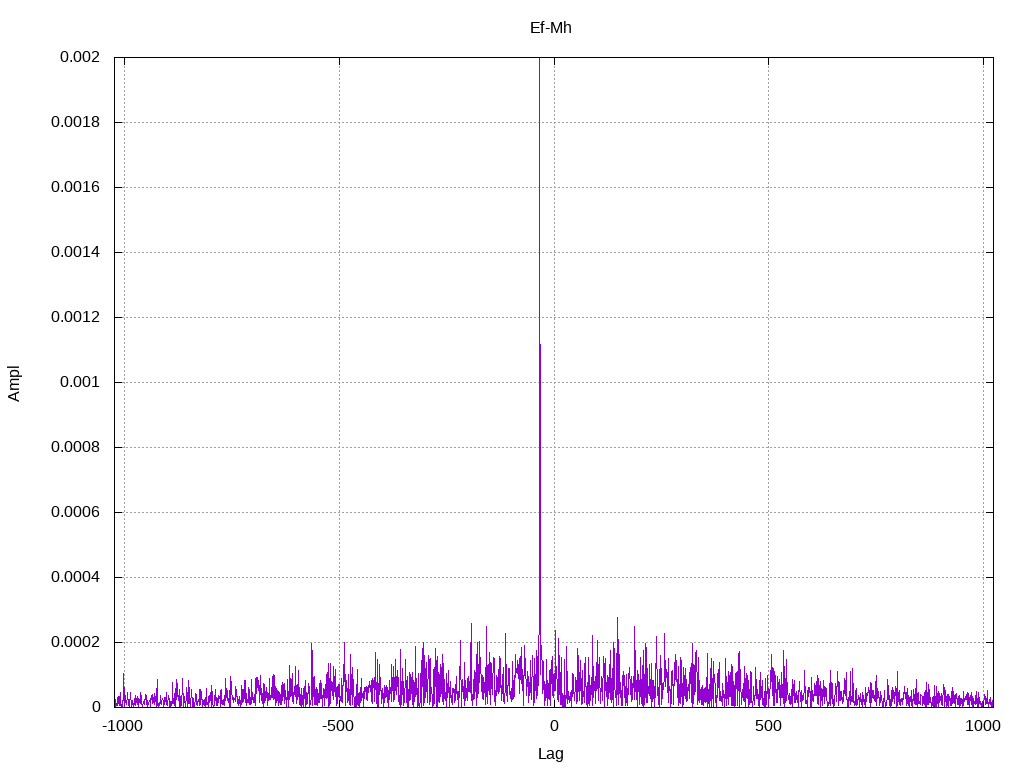Click the 0.0008 y-axis tick label
The width and height of the screenshot is (1024, 768).
coord(76,447)
